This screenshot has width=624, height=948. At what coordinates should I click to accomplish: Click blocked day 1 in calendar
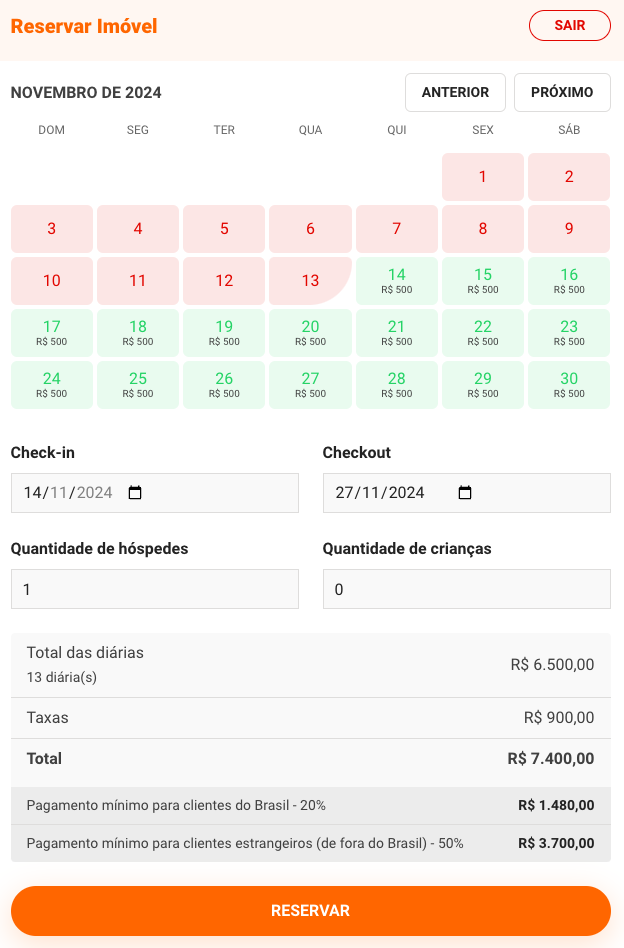point(483,177)
